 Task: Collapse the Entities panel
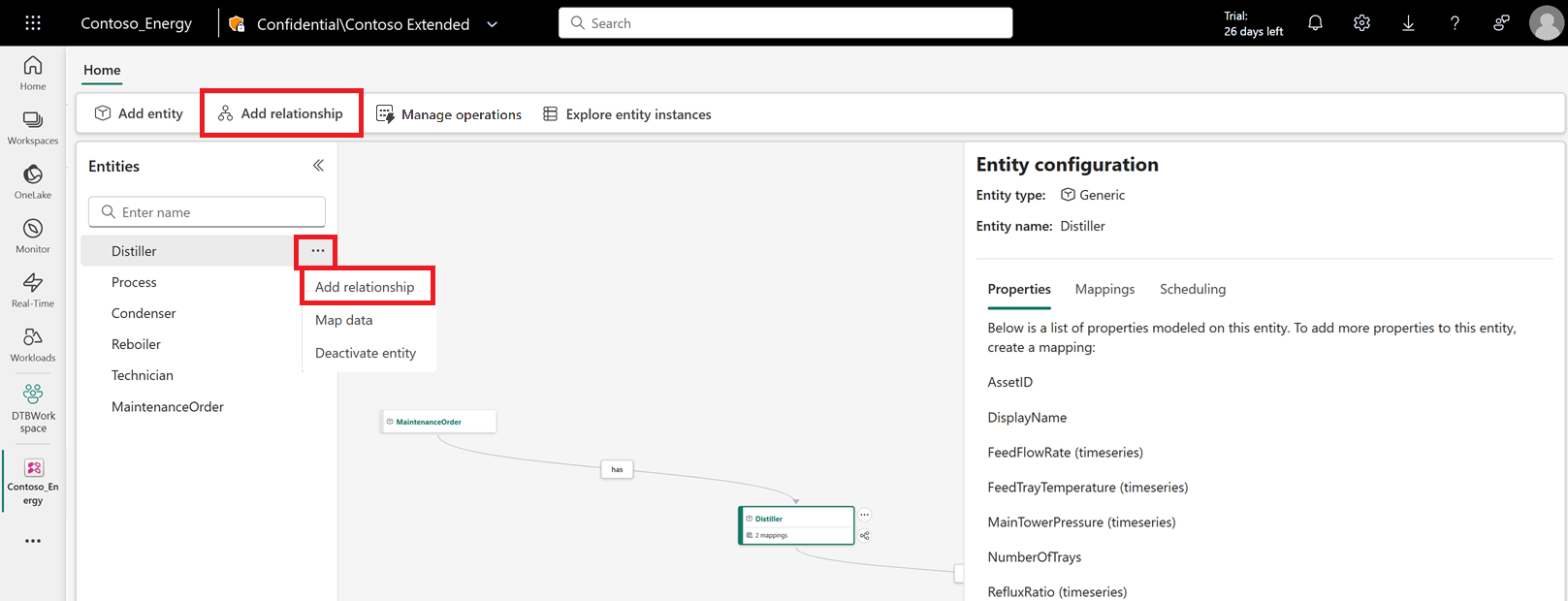318,166
